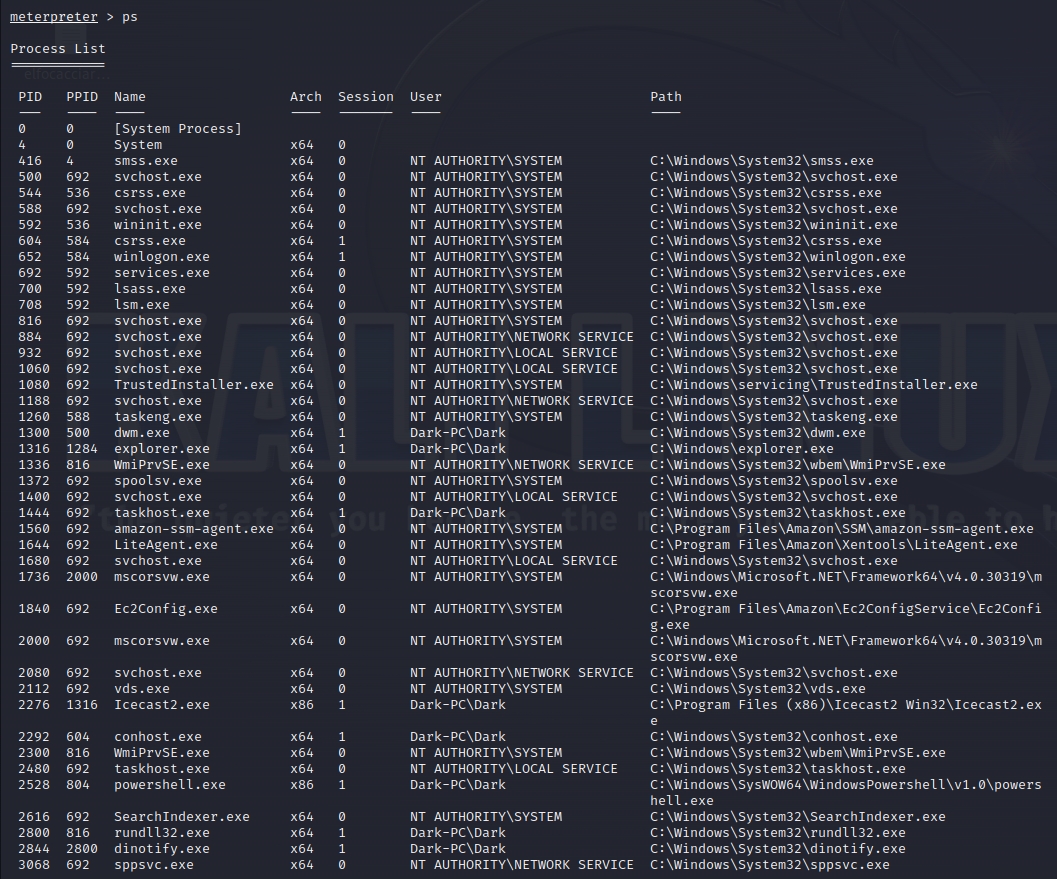1057x879 pixels.
Task: Click the Process List heading
Action: coord(58,49)
